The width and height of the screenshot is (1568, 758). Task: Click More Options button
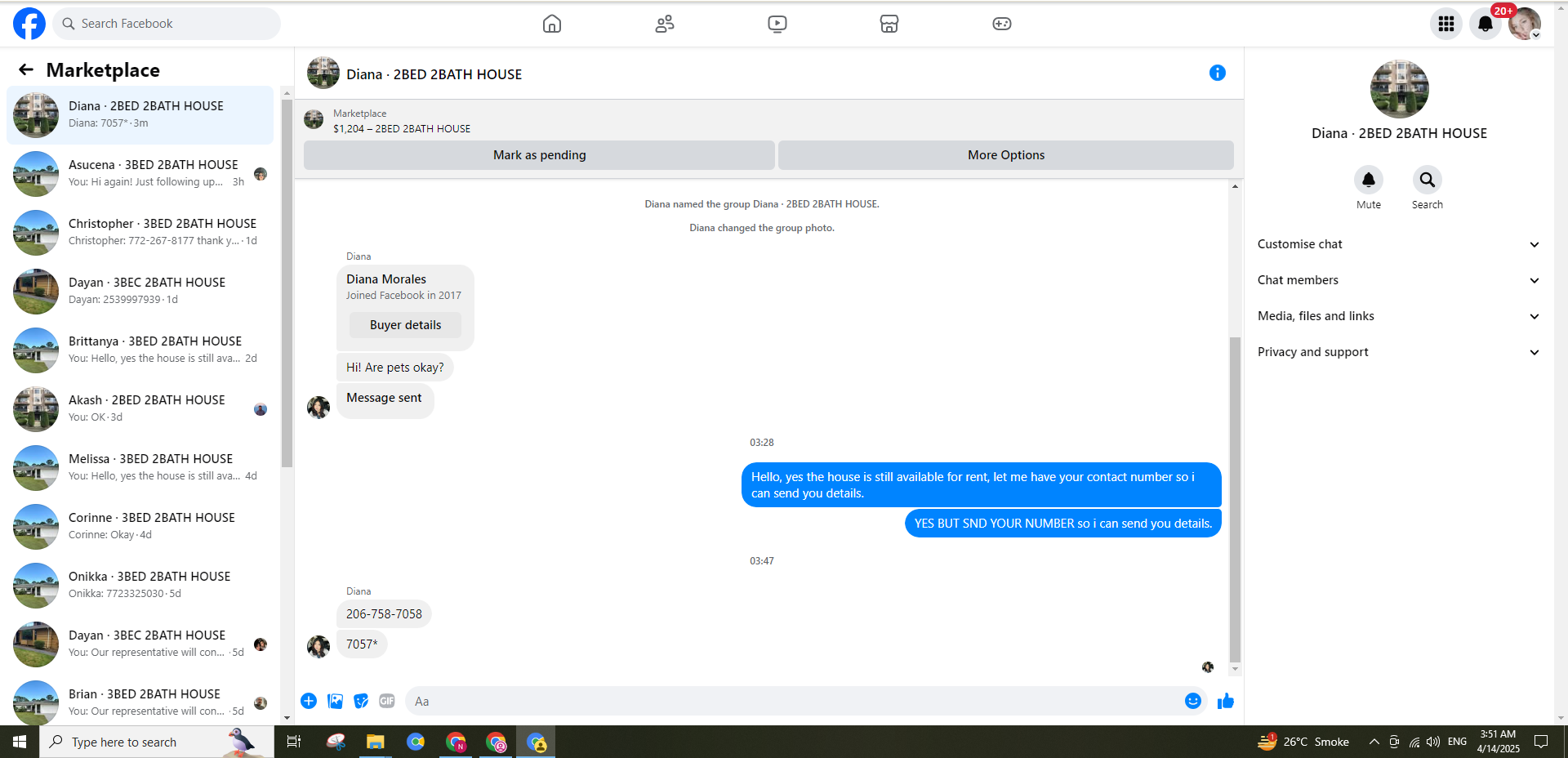(x=1006, y=155)
